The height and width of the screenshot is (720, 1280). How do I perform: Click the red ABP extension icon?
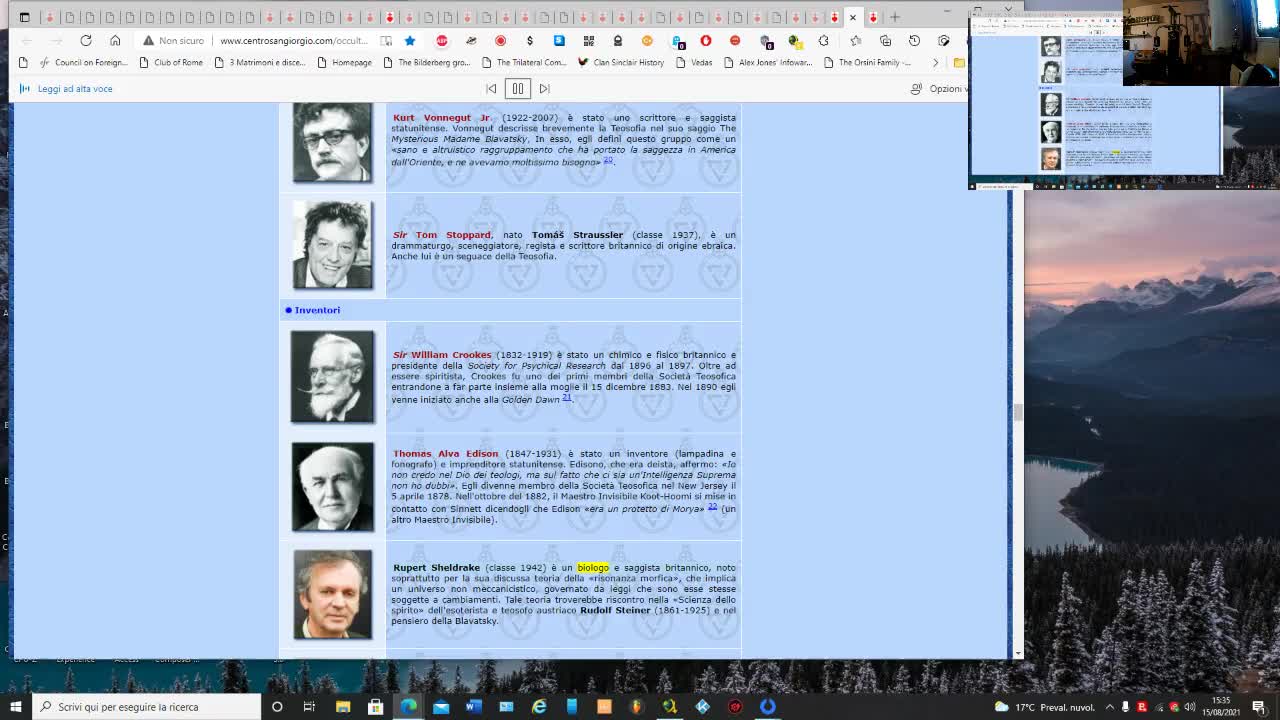pyautogui.click(x=442, y=40)
